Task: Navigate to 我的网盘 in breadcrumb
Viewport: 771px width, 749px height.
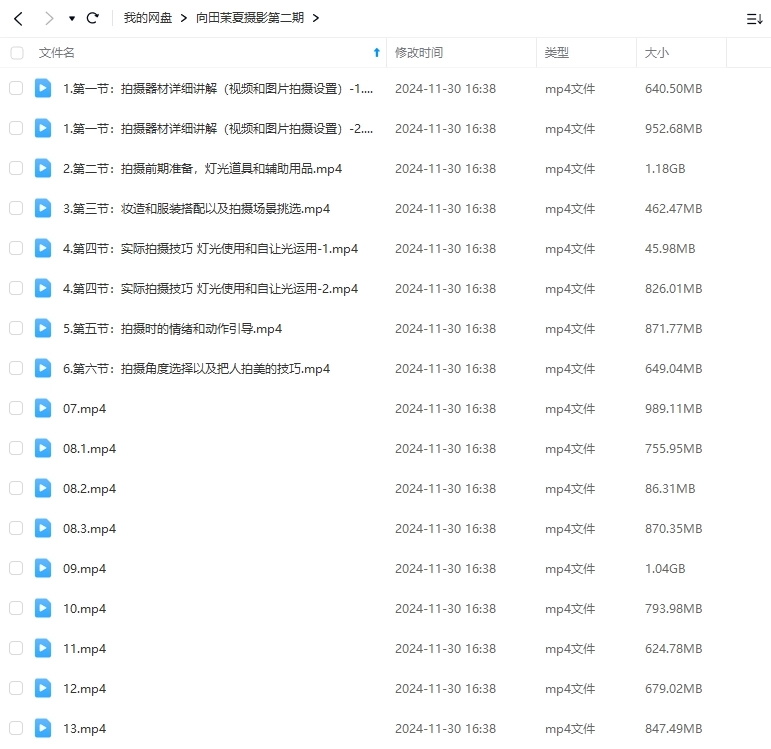Action: pos(148,18)
